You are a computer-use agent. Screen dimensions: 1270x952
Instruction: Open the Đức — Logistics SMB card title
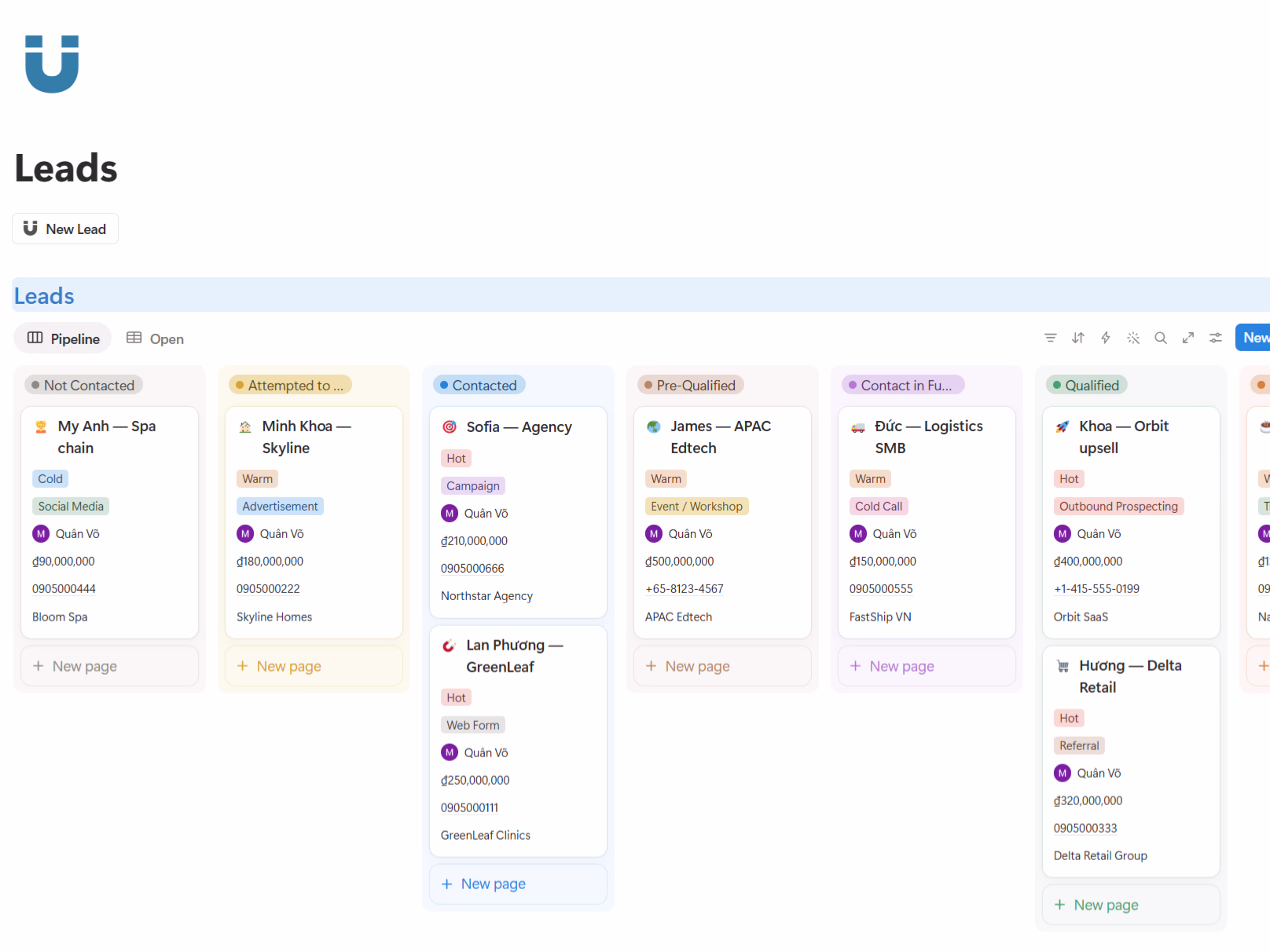coord(929,438)
